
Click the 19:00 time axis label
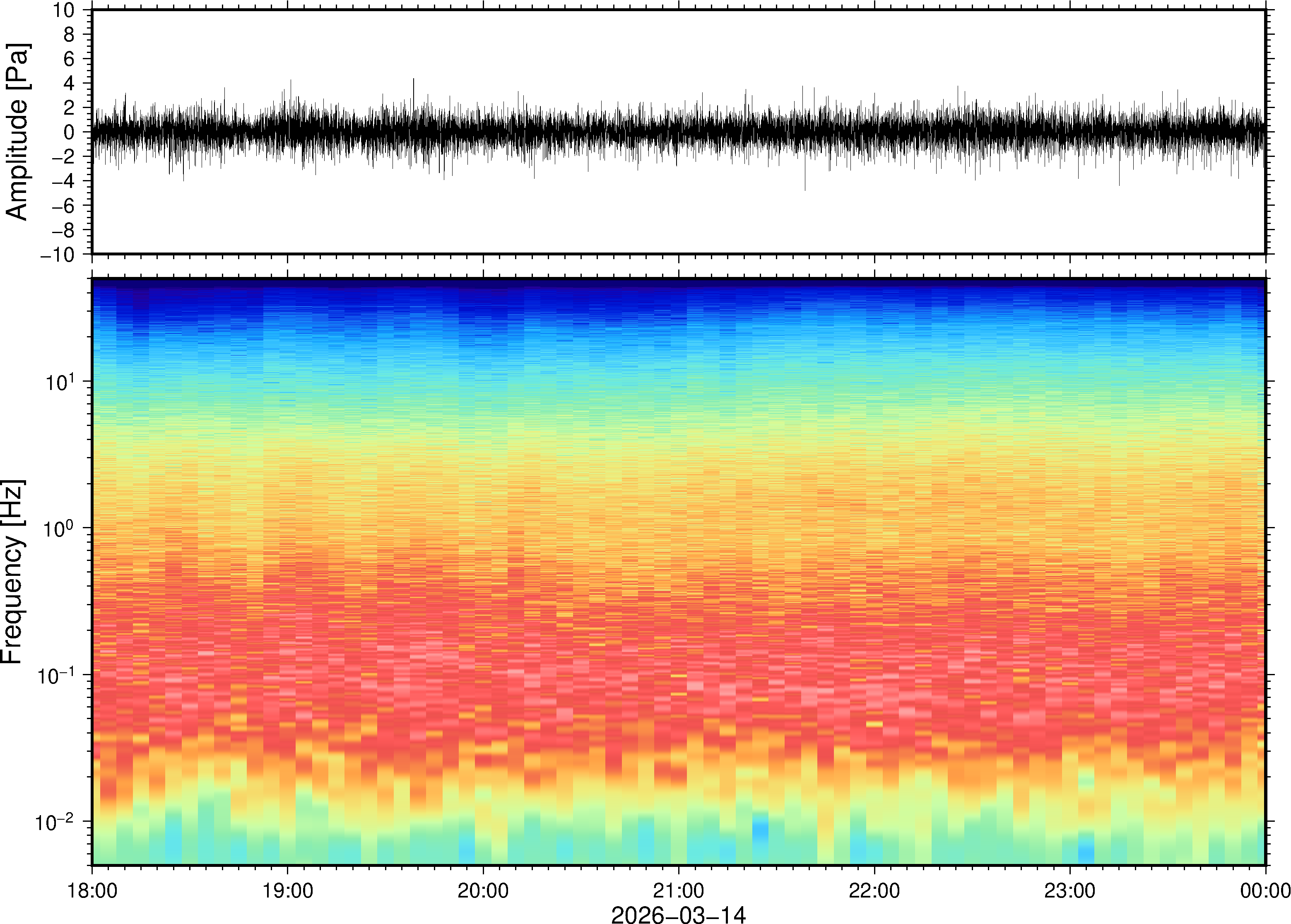[287, 891]
